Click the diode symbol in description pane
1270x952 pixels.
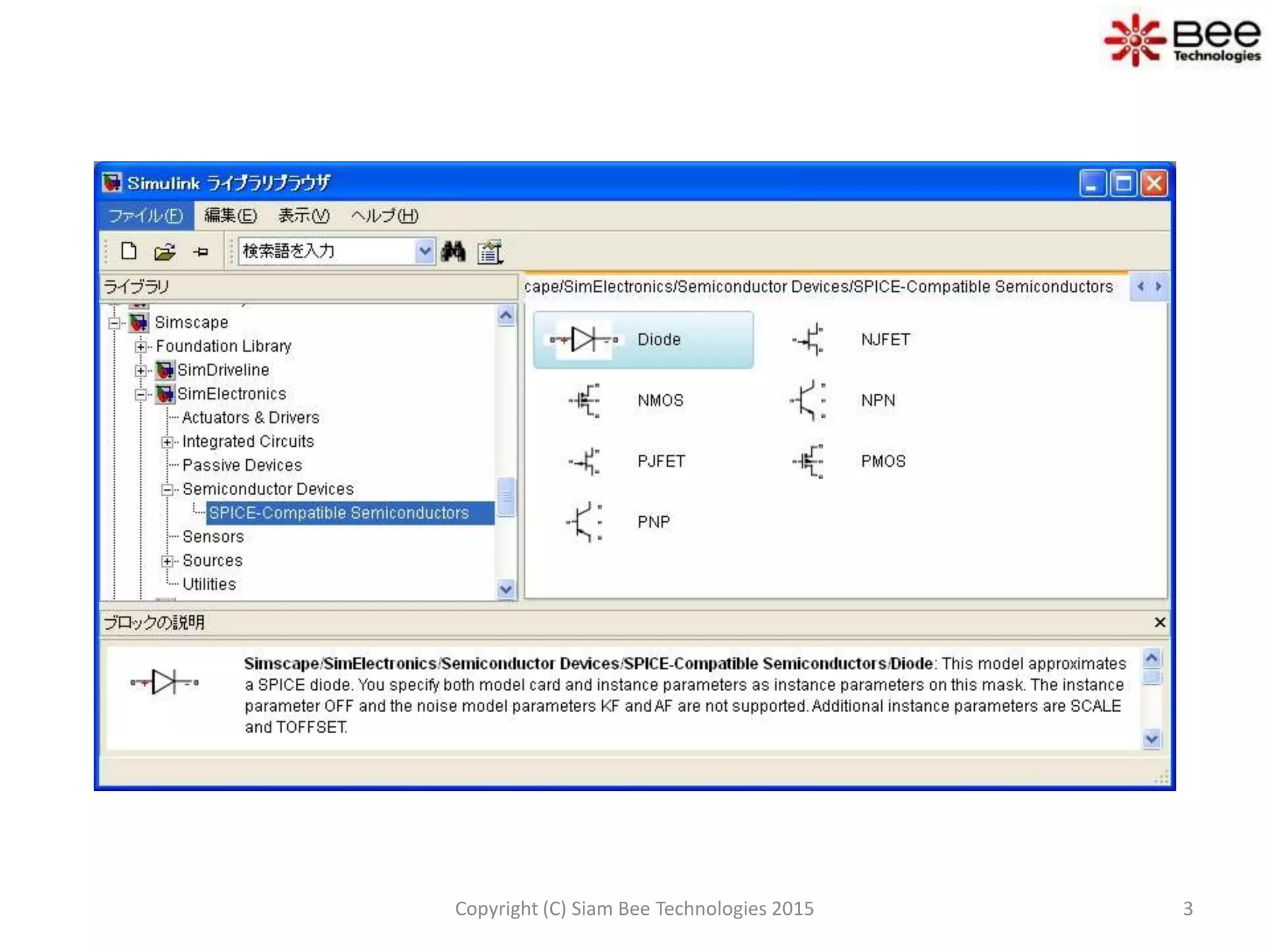(164, 682)
